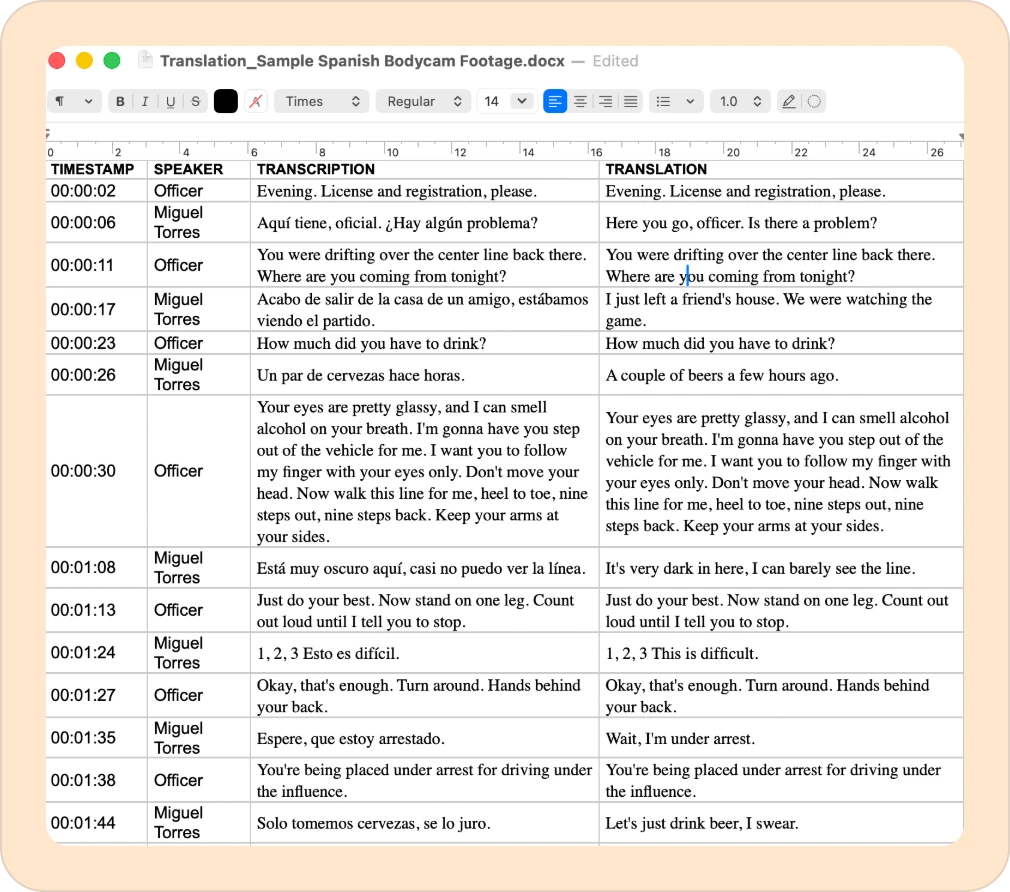This screenshot has width=1010, height=892.
Task: Open the Regular typeface dropdown
Action: coord(423,101)
